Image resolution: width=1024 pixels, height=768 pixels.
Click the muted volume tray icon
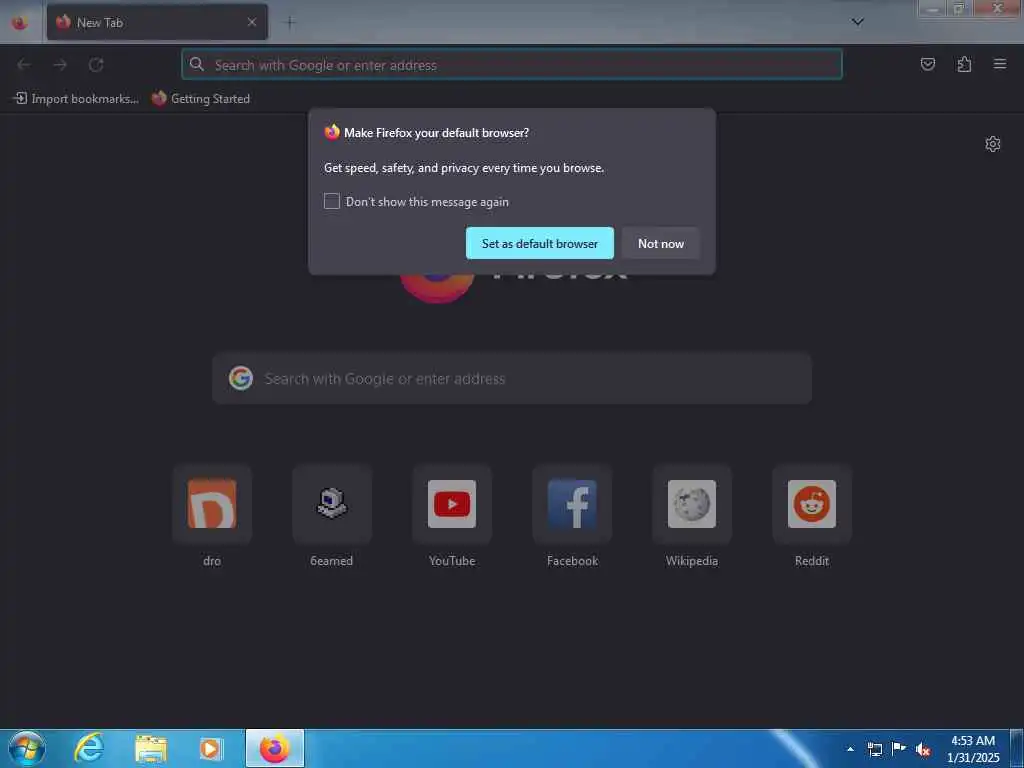(x=923, y=749)
